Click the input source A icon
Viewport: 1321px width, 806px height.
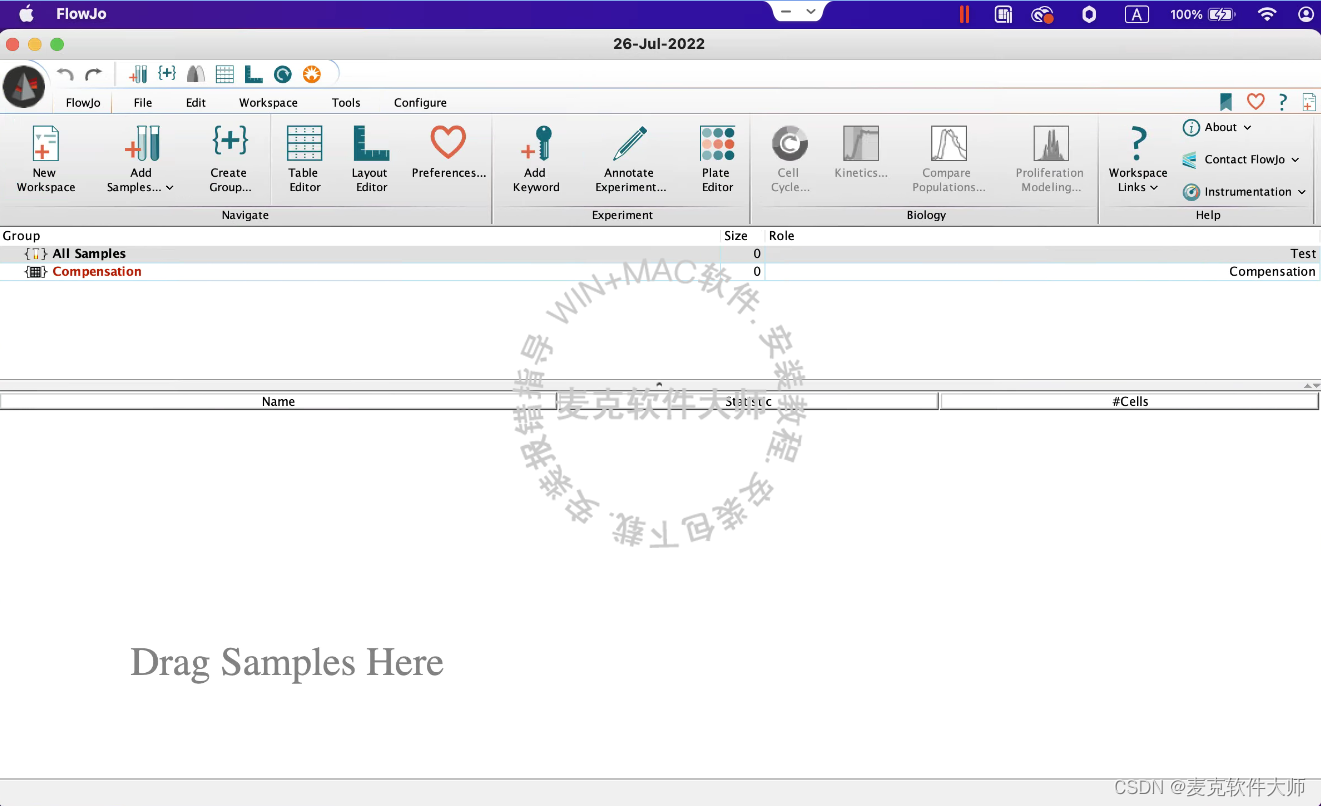[1137, 14]
